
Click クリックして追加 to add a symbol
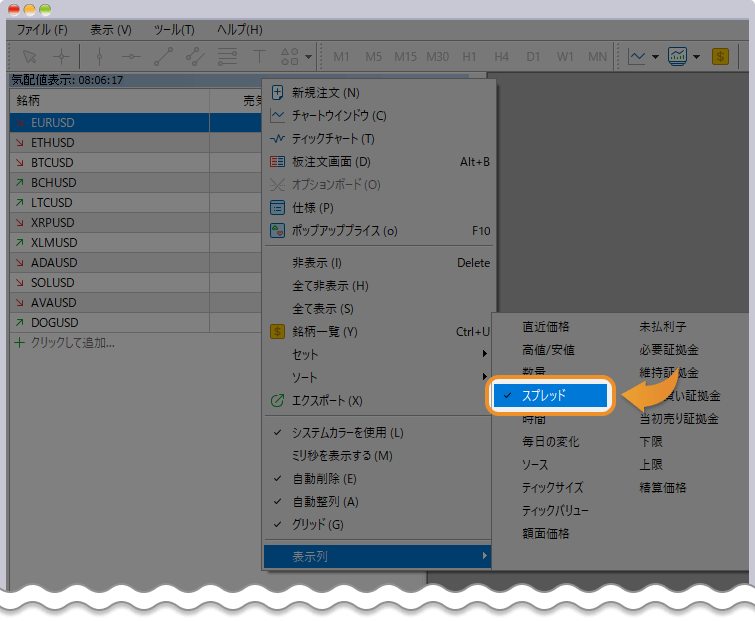(x=72, y=343)
